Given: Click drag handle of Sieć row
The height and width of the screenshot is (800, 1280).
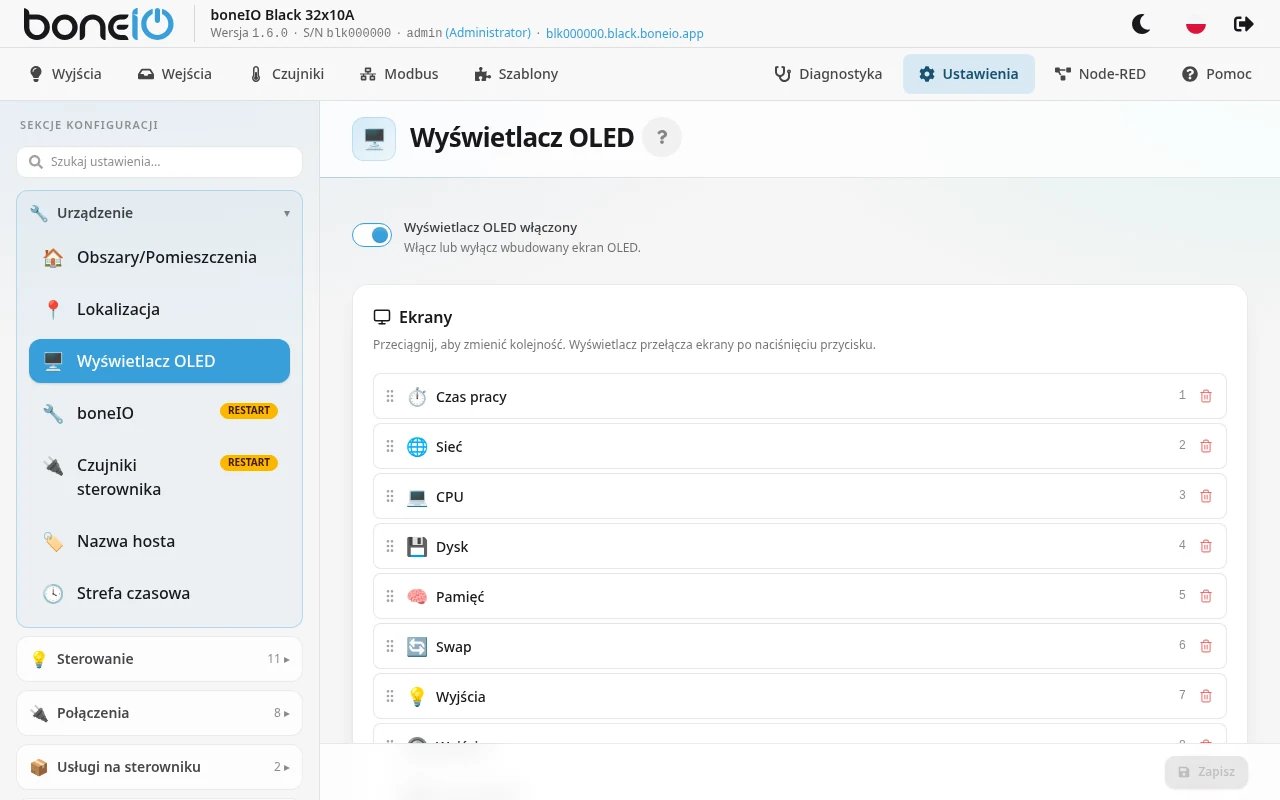Looking at the screenshot, I should pos(390,446).
